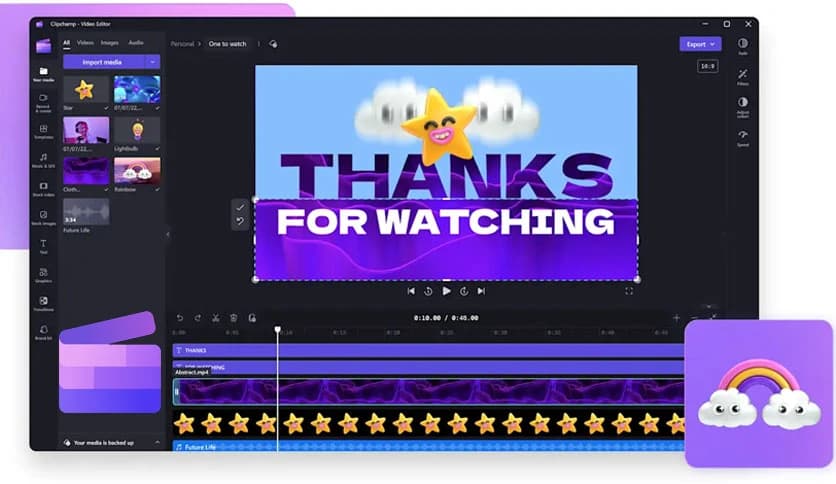The width and height of the screenshot is (836, 484).
Task: Open the Brand kit section
Action: [44, 333]
